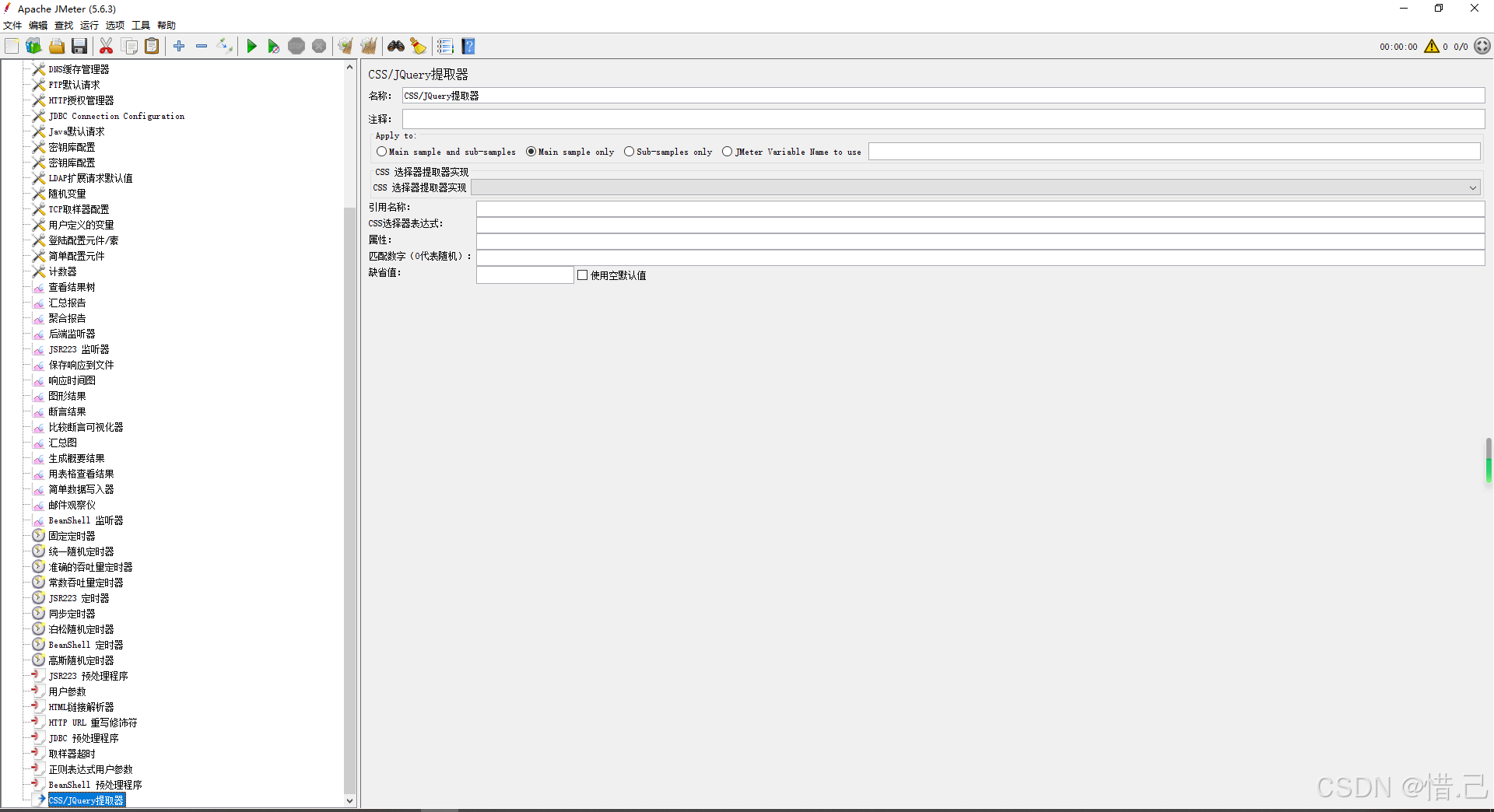The width and height of the screenshot is (1494, 812).
Task: Reset search with yellow brush icon
Action: point(419,47)
